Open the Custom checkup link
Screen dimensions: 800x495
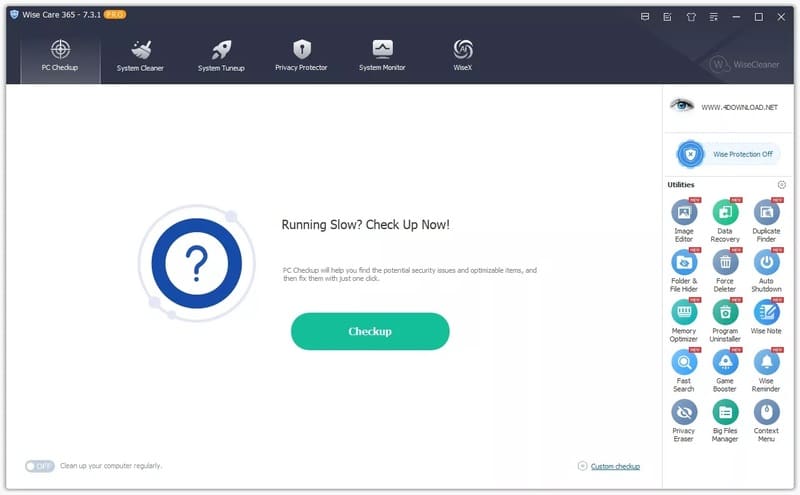click(x=615, y=466)
